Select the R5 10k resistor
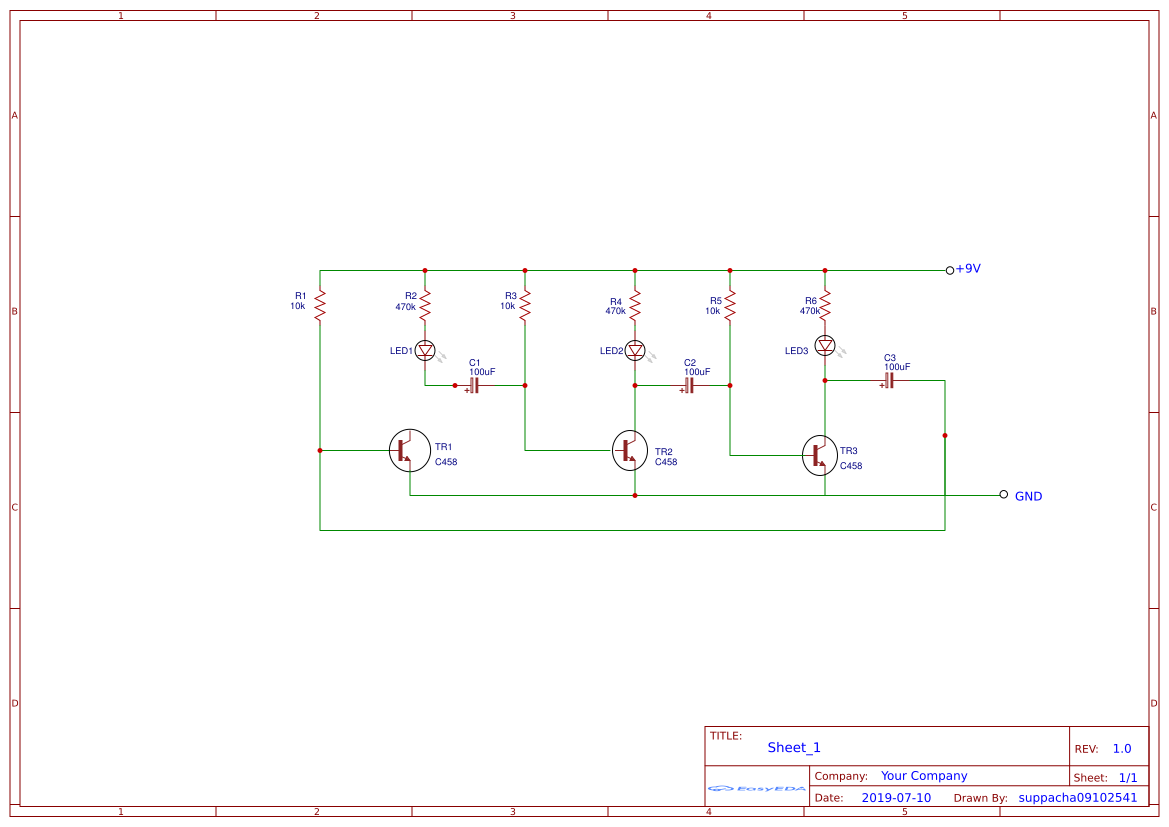The width and height of the screenshot is (1169, 827). 730,305
